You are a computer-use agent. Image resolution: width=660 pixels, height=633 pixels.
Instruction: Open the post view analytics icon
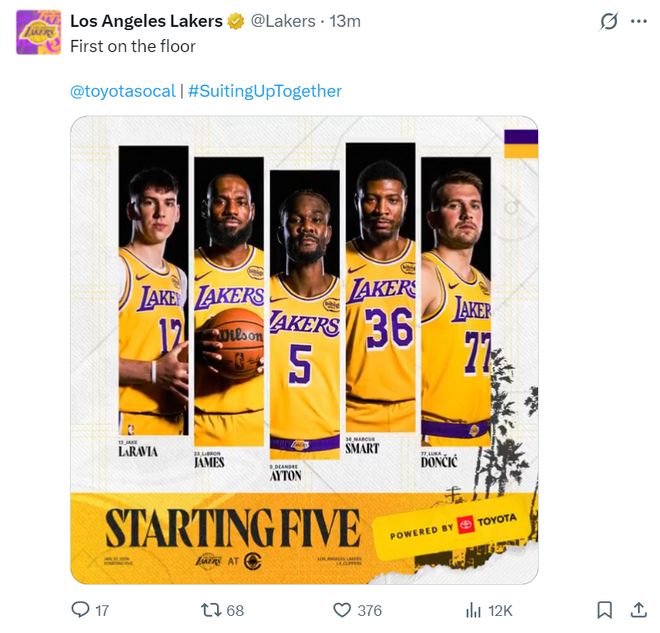[474, 609]
